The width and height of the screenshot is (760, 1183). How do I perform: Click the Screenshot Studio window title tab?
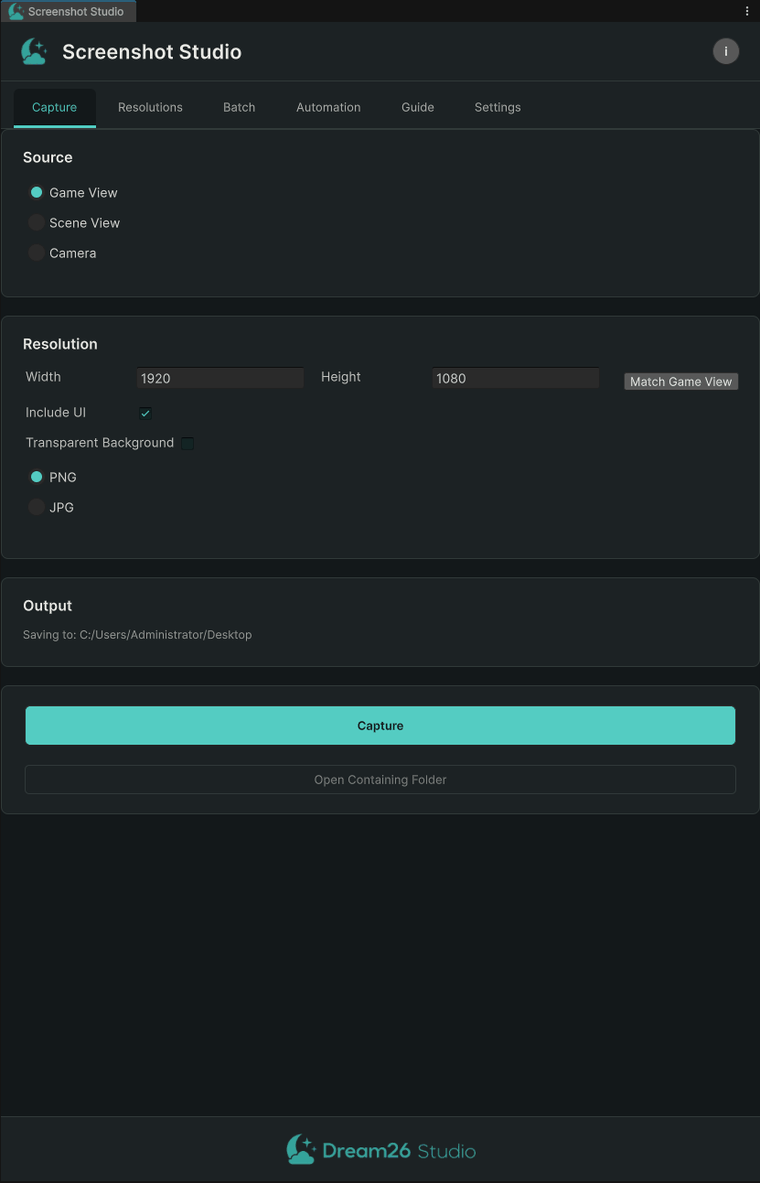68,11
